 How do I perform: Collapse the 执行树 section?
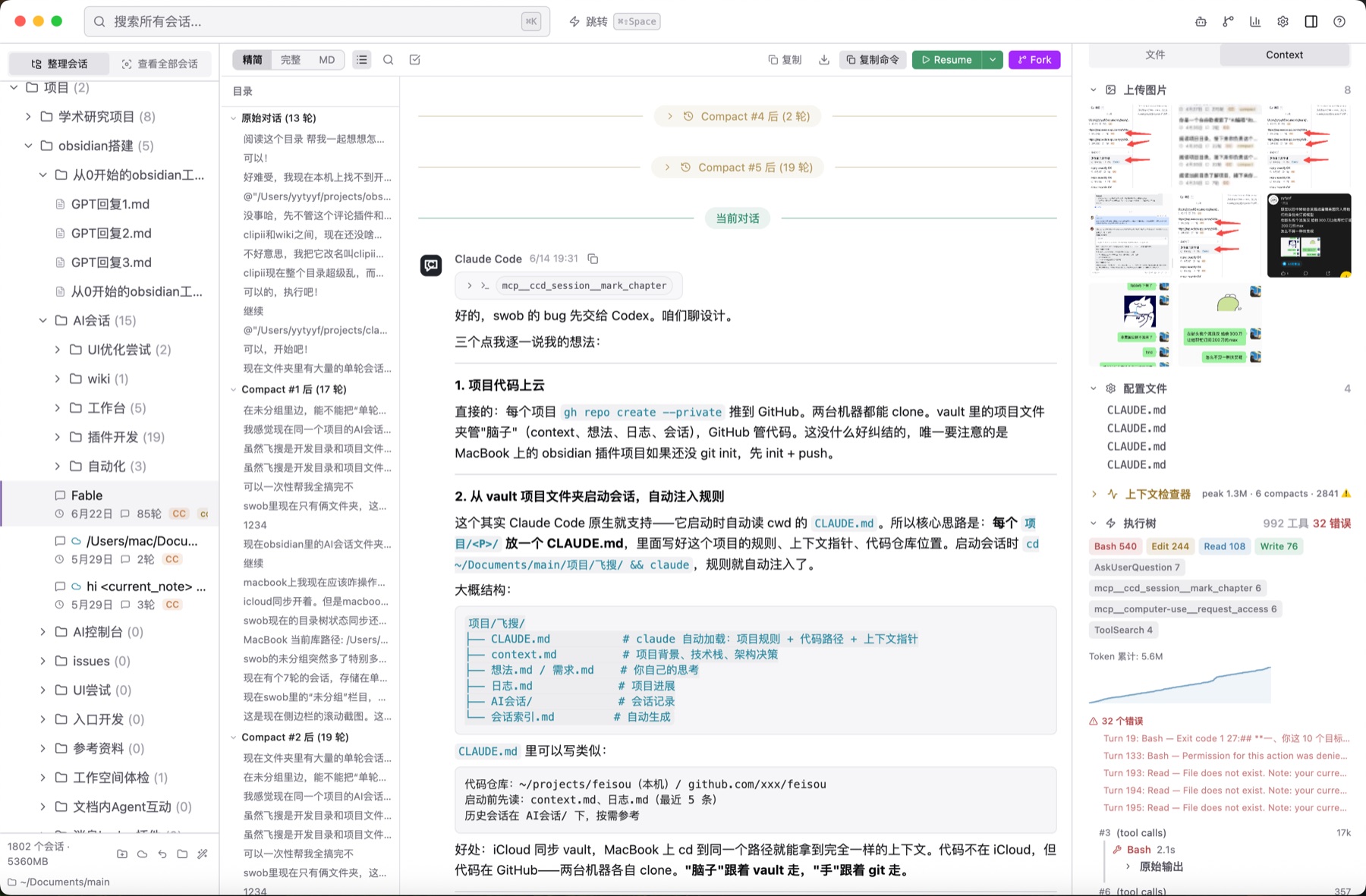[x=1094, y=523]
